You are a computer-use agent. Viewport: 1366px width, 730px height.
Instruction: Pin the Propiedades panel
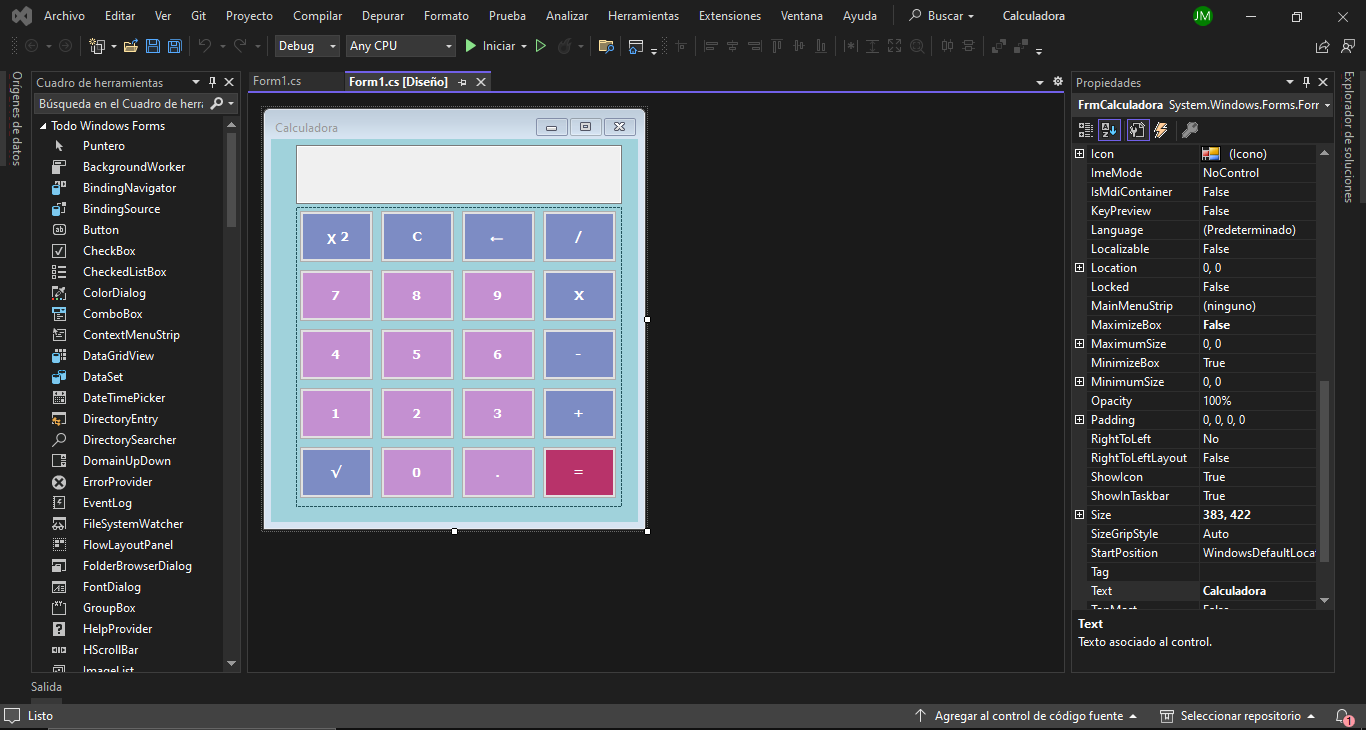tap(1306, 82)
